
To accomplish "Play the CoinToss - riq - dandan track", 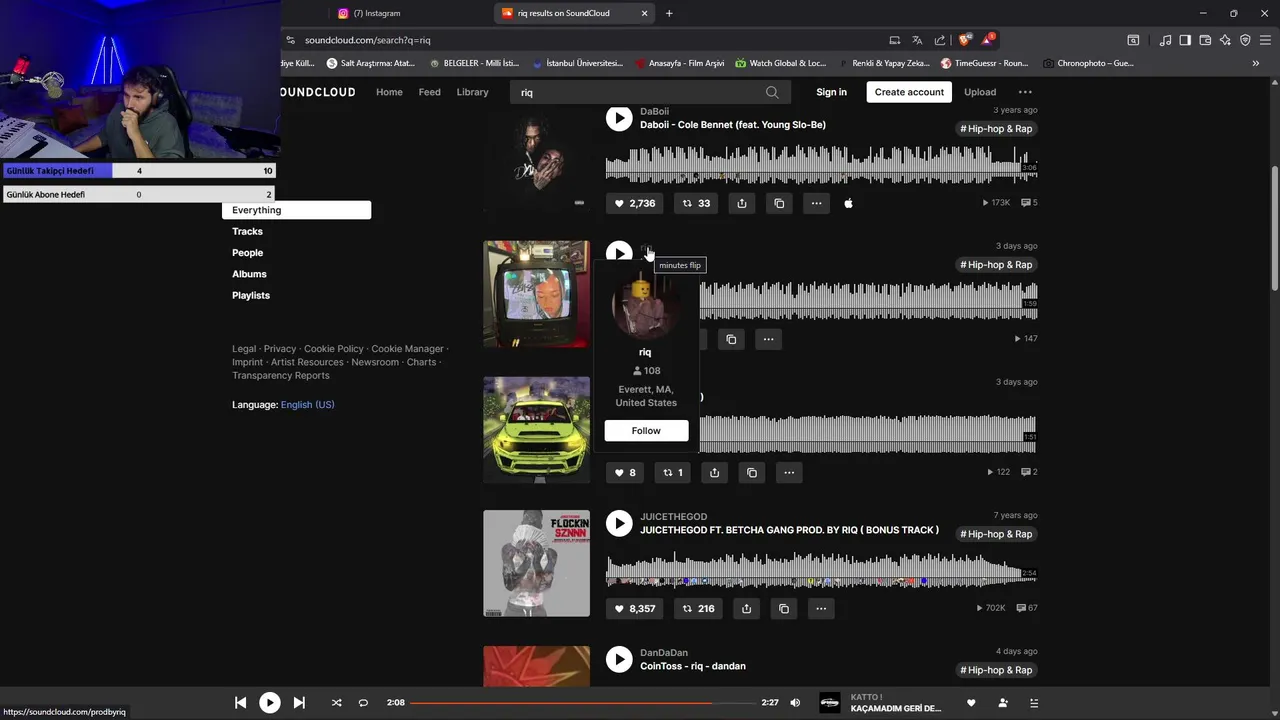I will click(619, 659).
